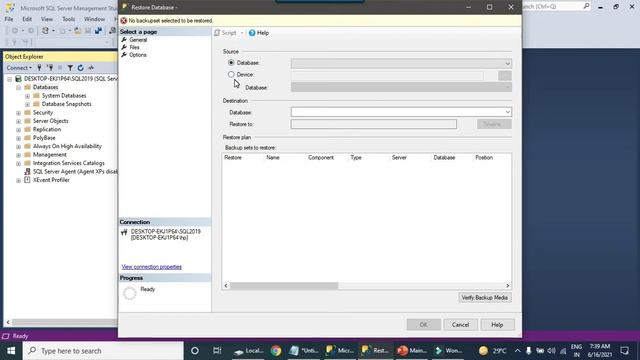Viewport: 640px width, 360px height.
Task: Select the SQL Server Agent node
Action: 75,172
